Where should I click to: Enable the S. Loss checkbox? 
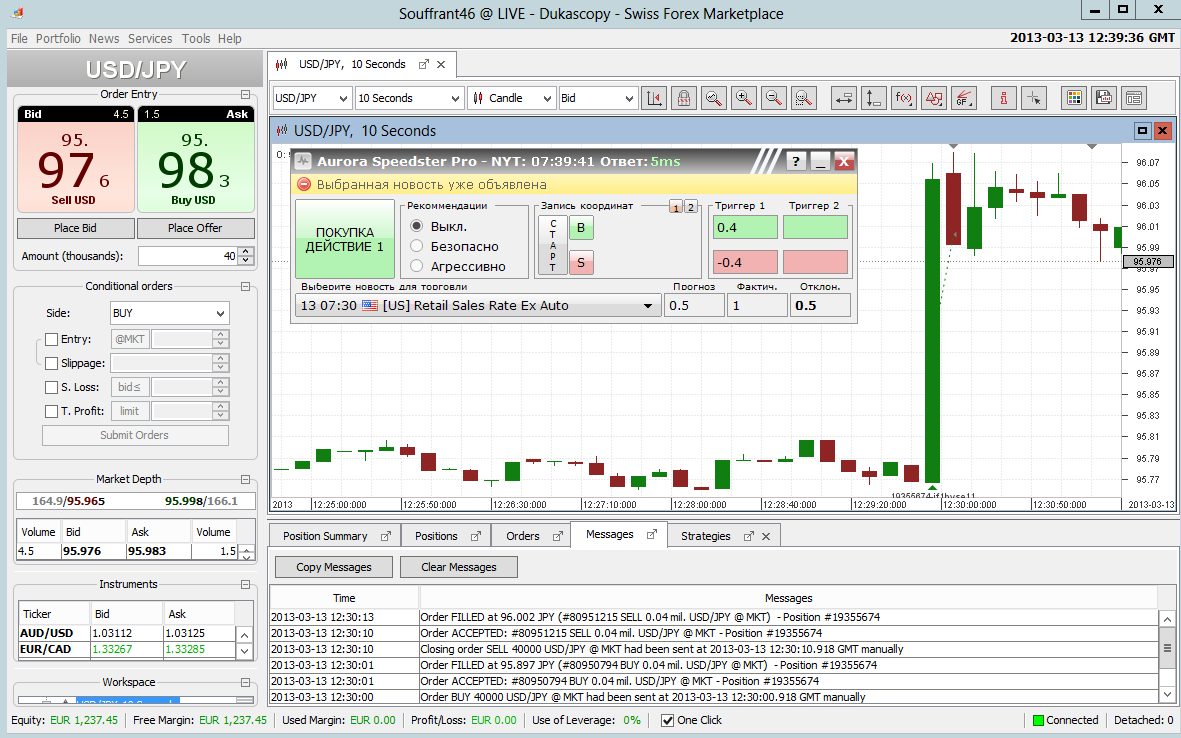(x=51, y=387)
